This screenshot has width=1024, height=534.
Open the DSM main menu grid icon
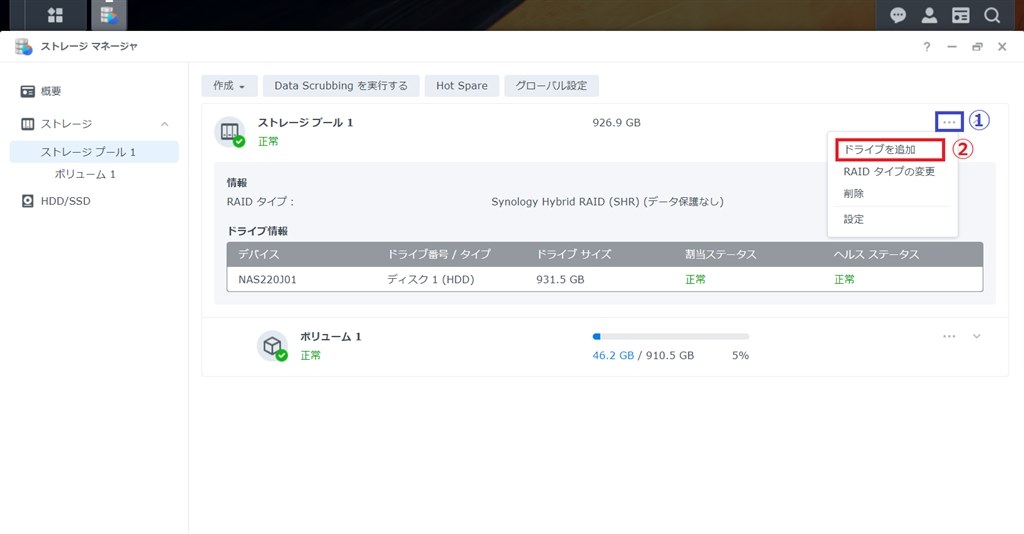56,15
